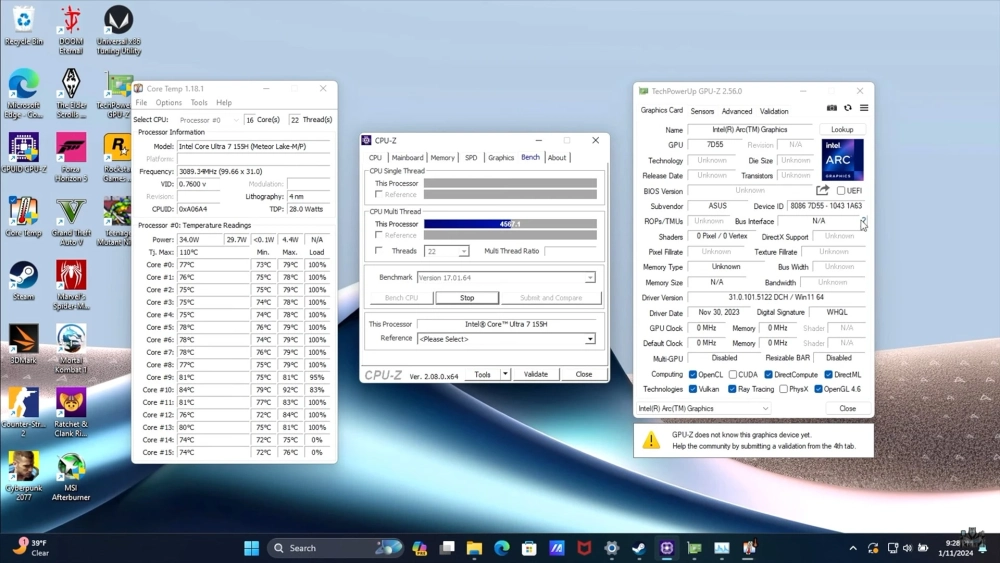The height and width of the screenshot is (563, 1000).
Task: Click the Intel Arc graphics logo
Action: (842, 160)
